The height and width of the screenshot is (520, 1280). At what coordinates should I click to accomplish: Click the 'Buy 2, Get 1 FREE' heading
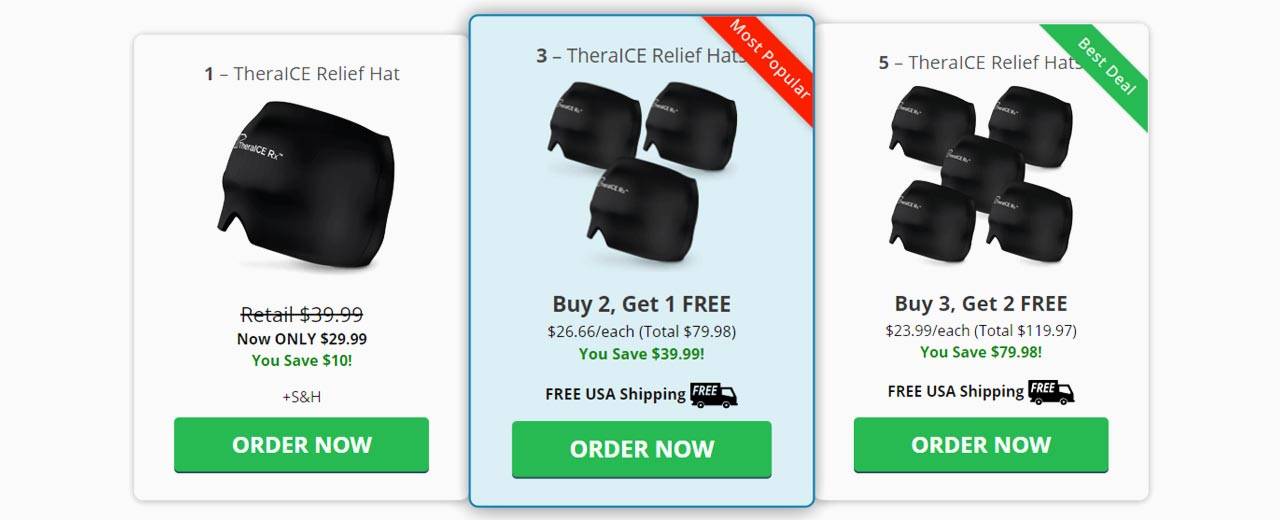(642, 304)
